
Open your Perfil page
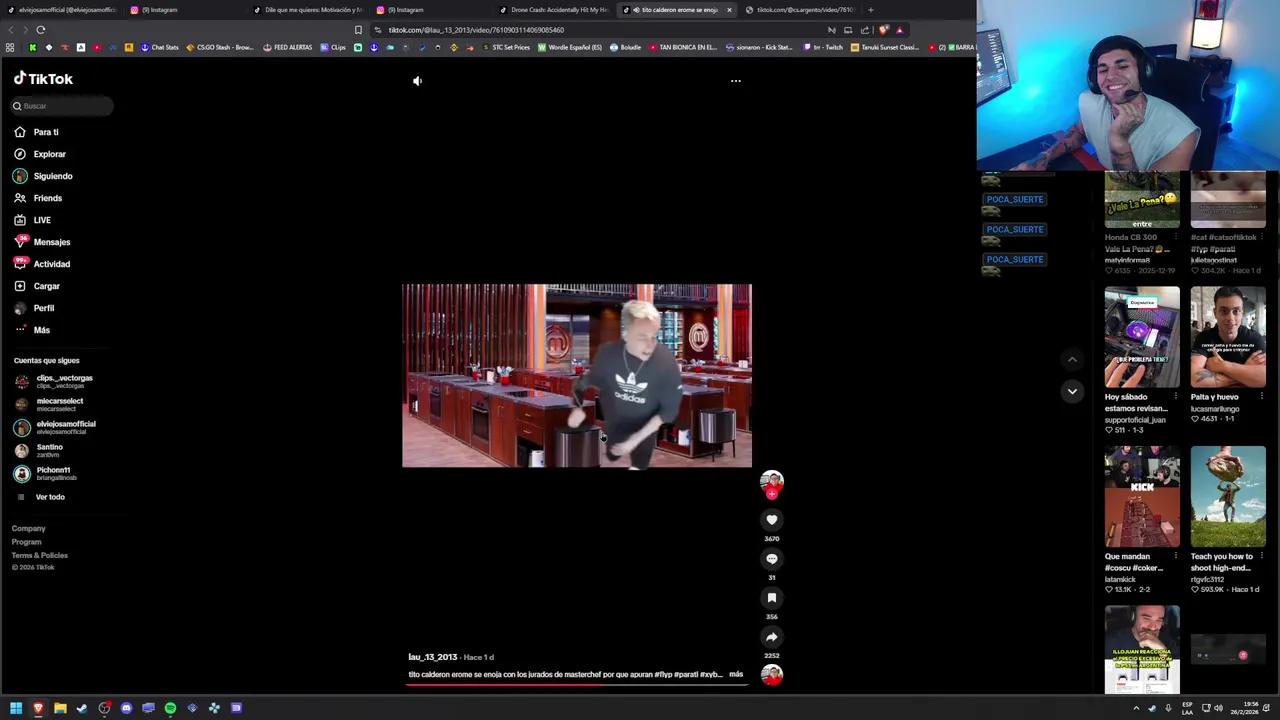pos(44,308)
